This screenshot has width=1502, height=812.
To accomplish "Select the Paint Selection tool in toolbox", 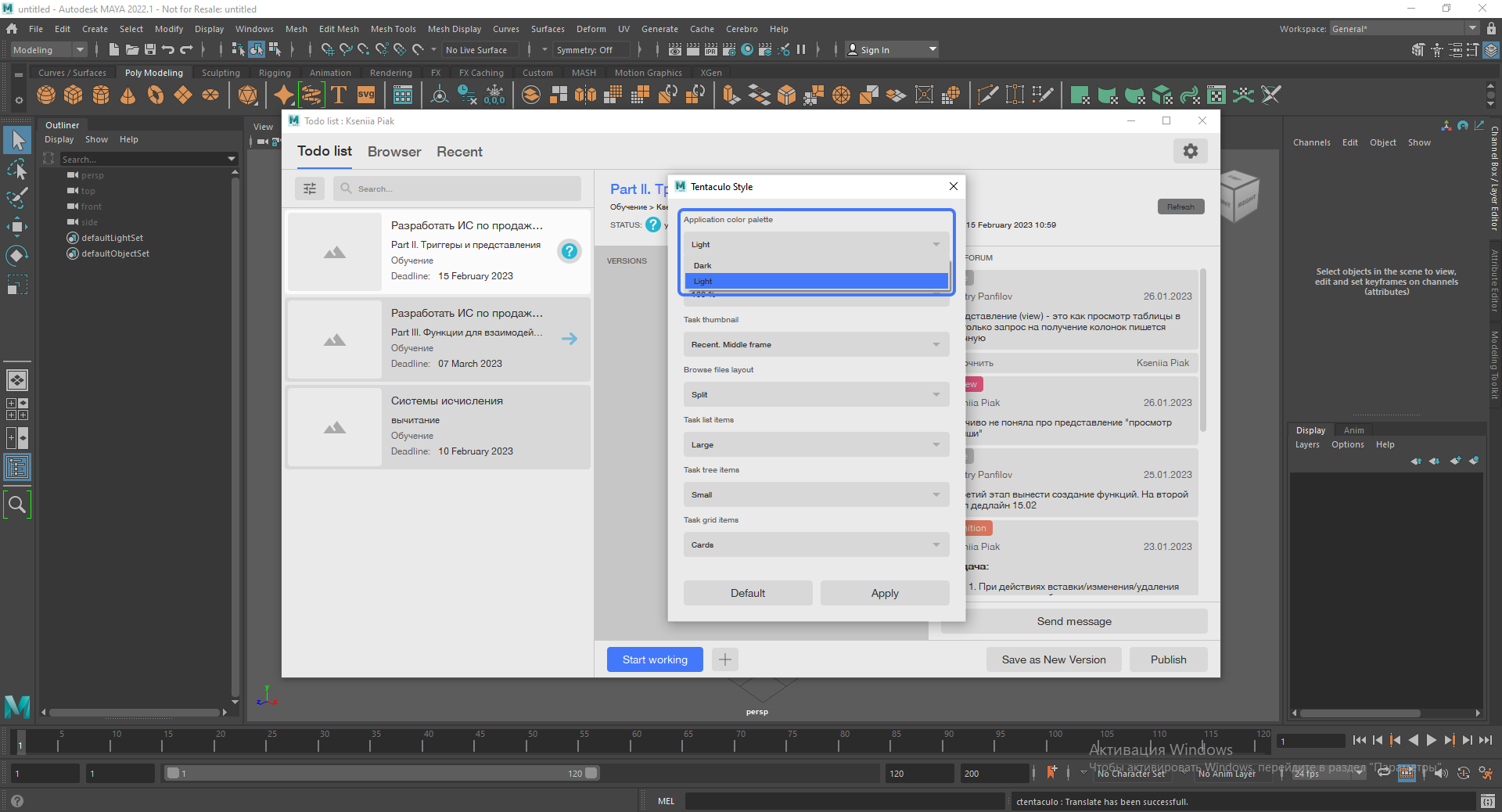I will [x=17, y=198].
